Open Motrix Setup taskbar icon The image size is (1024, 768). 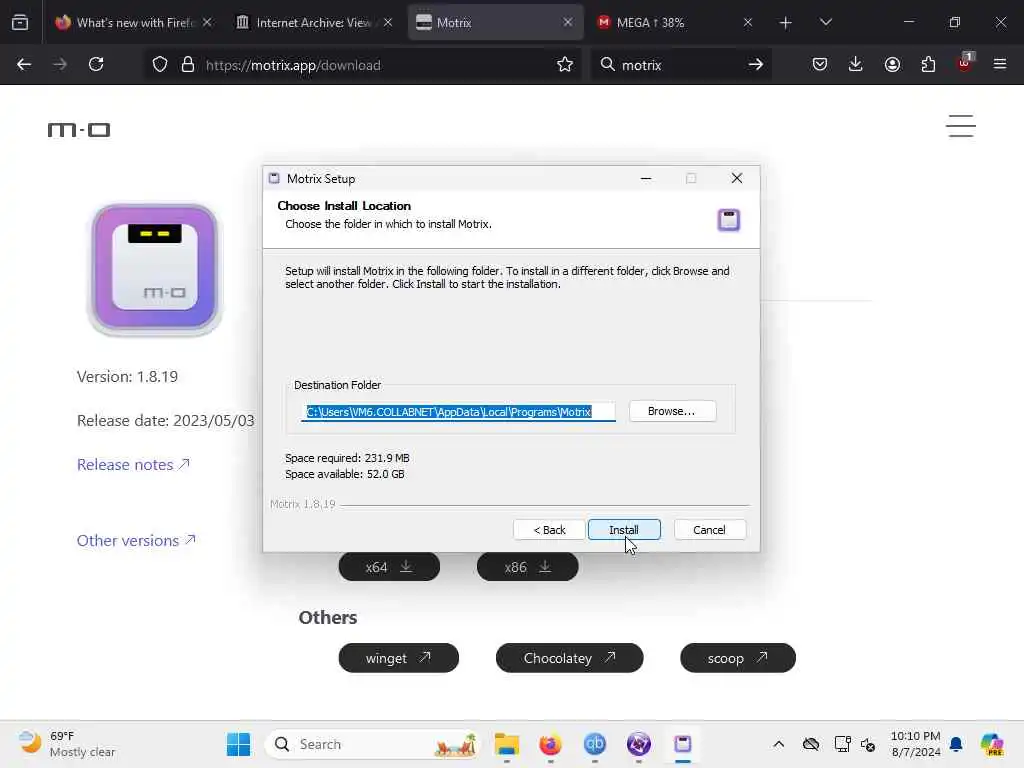pos(682,744)
